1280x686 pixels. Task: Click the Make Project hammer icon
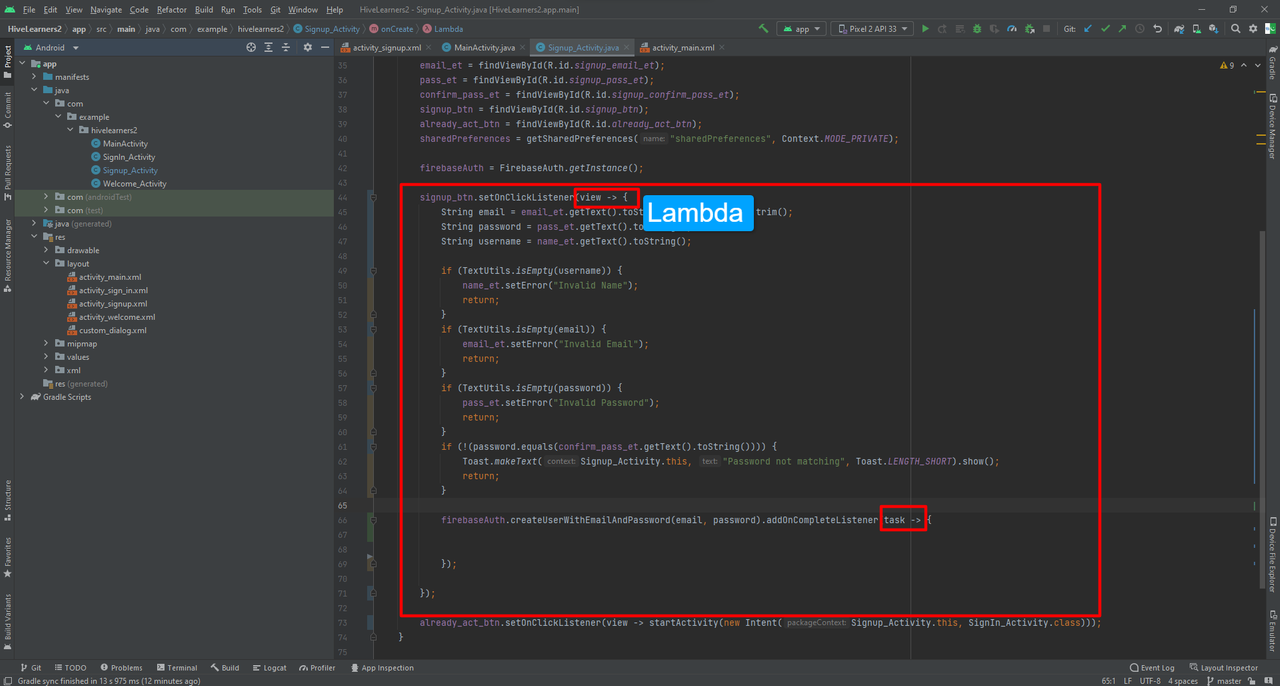(764, 29)
